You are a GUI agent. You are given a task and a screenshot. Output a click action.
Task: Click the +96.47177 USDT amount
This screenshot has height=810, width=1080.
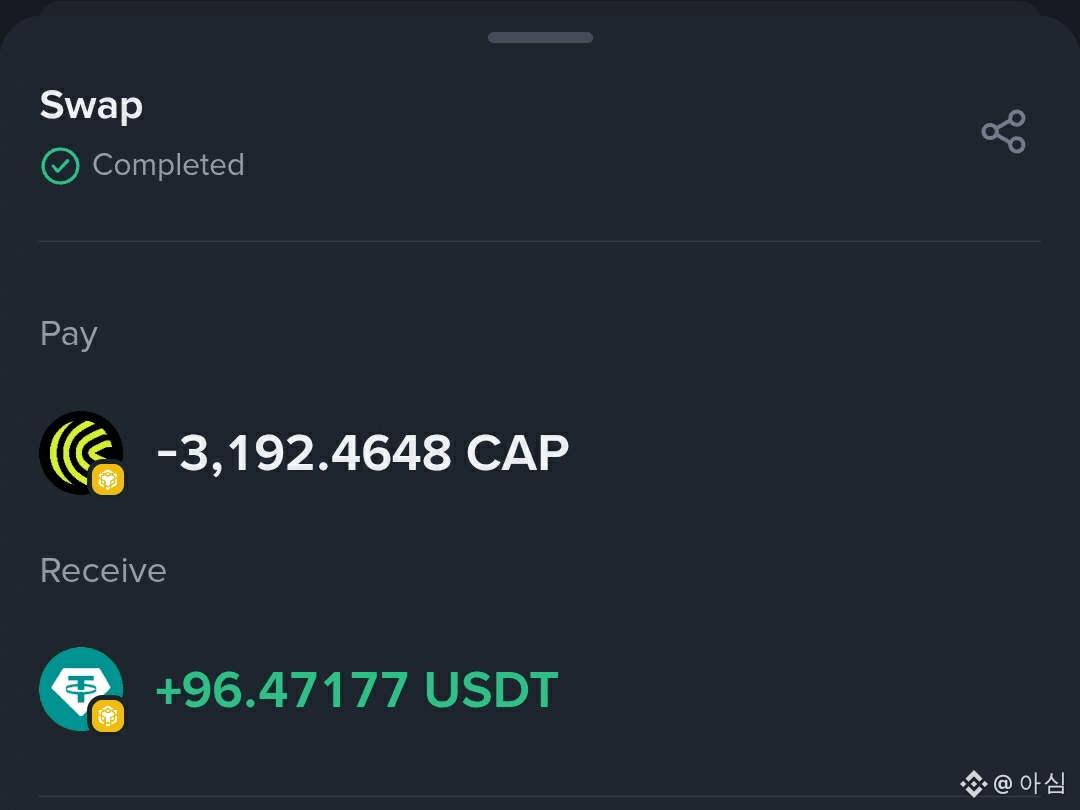(357, 689)
